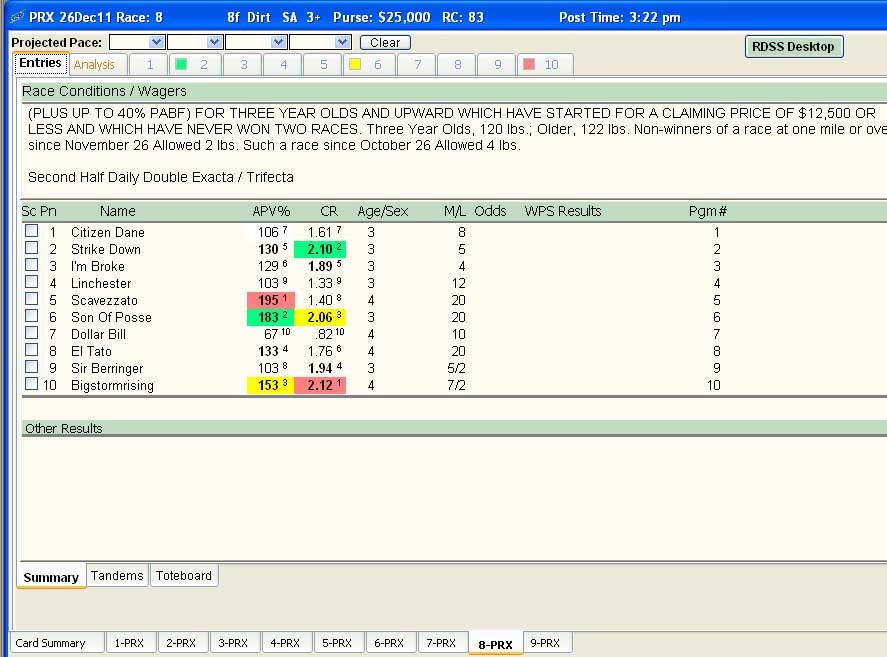
Task: Select yellow-marked horse tab 6
Action: pyautogui.click(x=369, y=65)
